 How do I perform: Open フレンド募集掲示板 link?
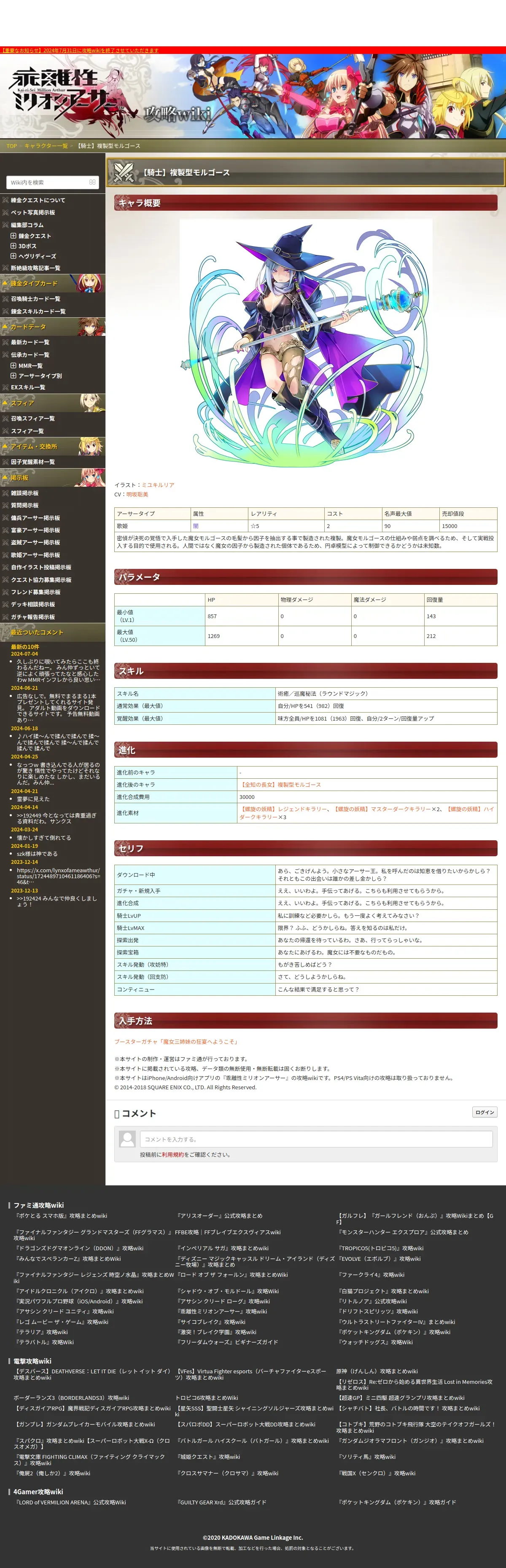[35, 592]
